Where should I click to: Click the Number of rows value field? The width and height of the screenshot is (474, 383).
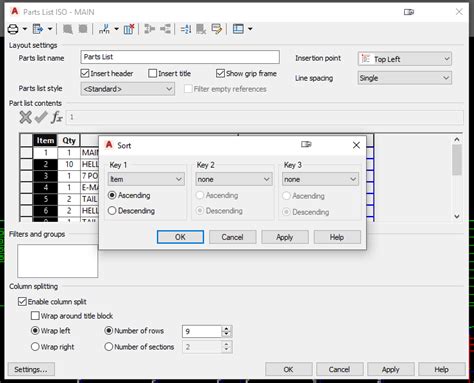[x=202, y=331]
